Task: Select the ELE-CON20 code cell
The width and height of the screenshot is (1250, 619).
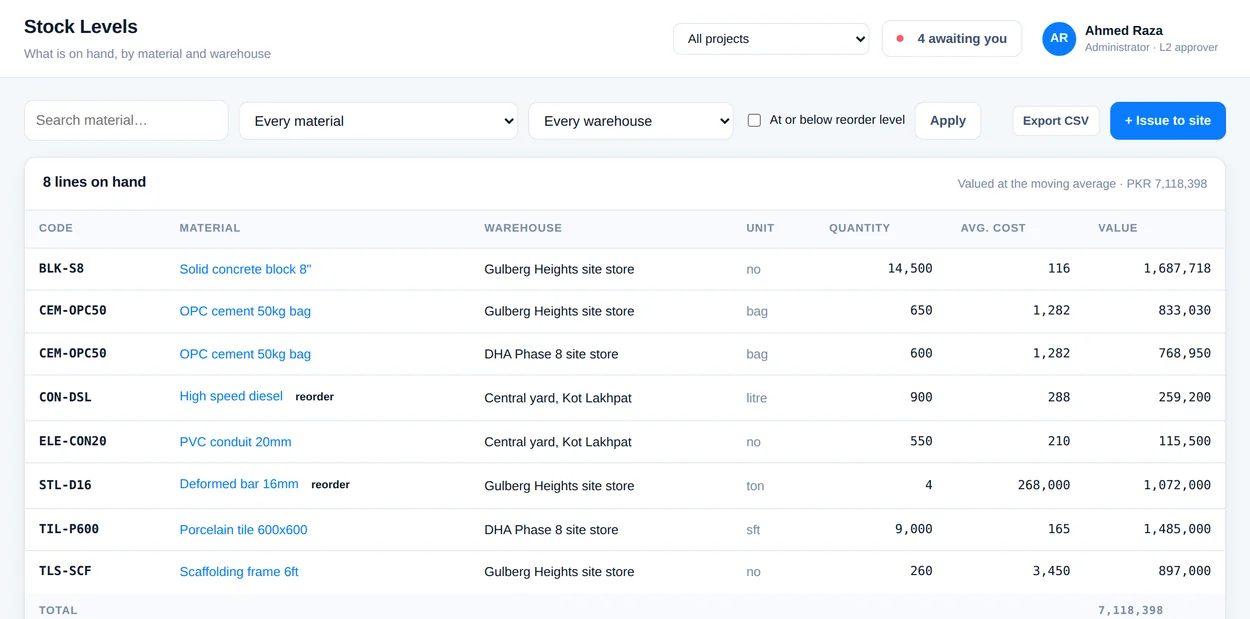Action: 73,441
